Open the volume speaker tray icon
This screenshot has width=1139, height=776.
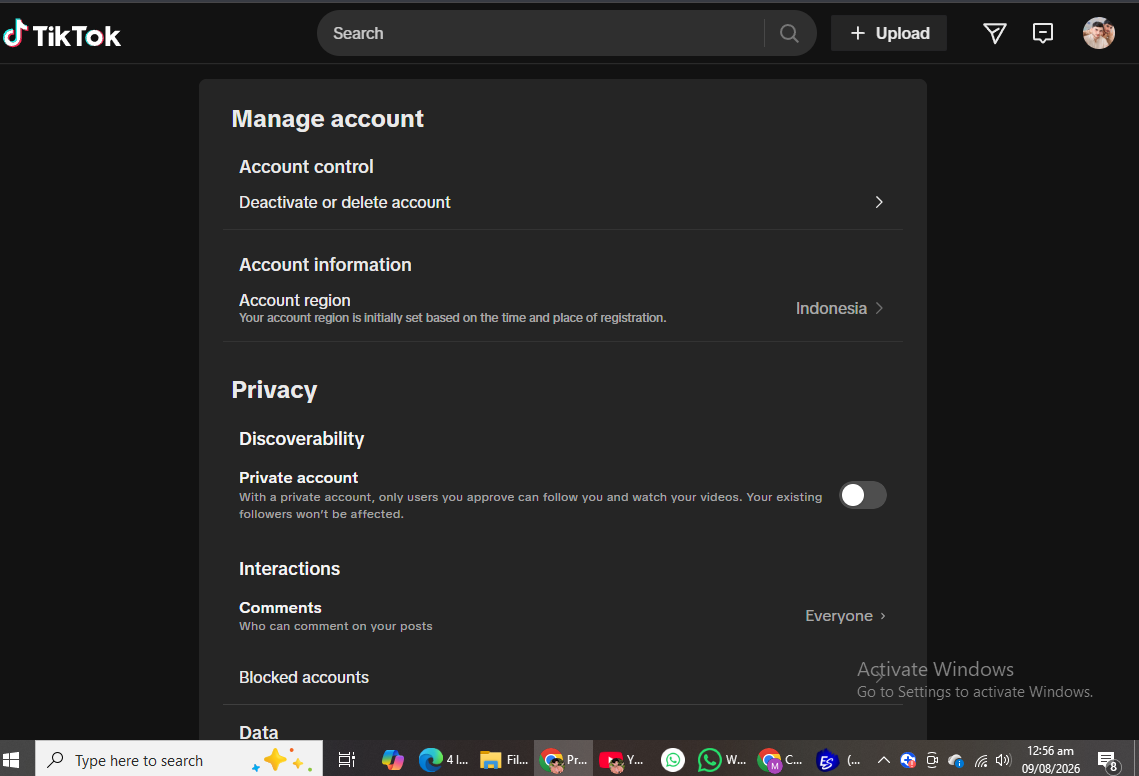click(1003, 761)
